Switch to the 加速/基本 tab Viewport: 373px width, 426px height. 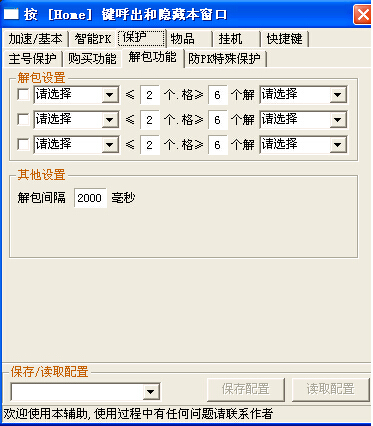point(35,39)
